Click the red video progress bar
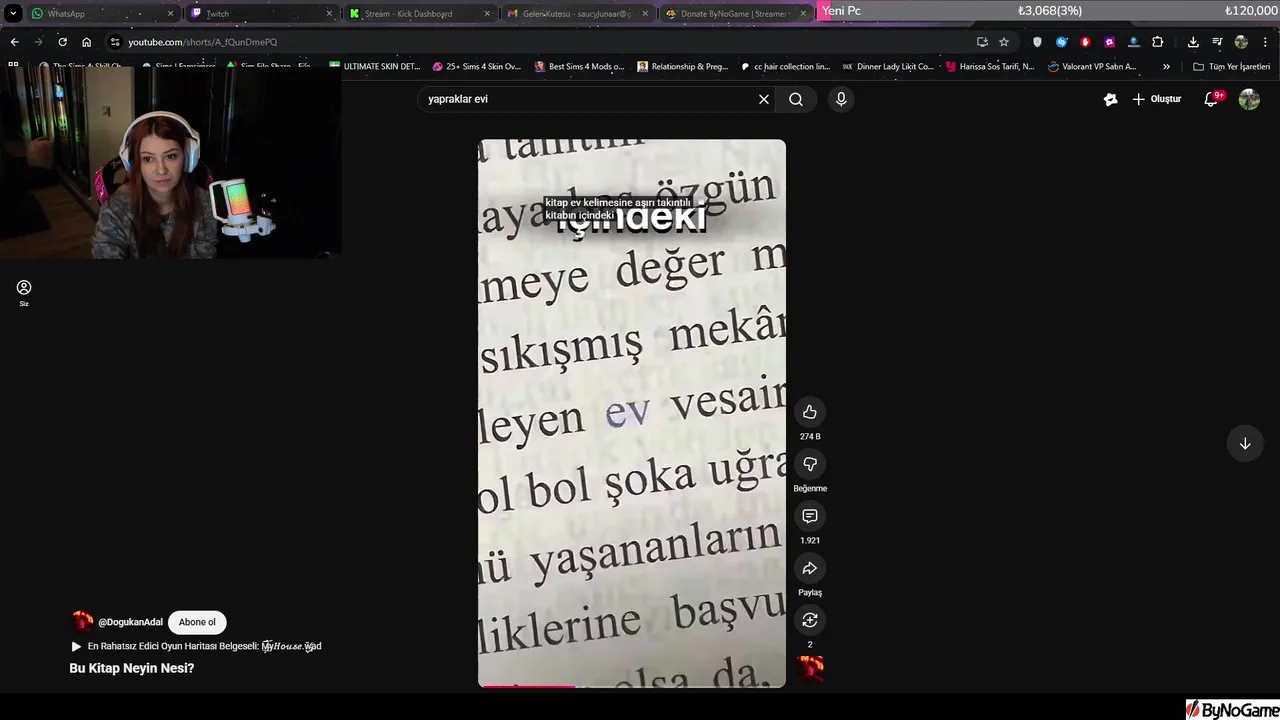 527,686
